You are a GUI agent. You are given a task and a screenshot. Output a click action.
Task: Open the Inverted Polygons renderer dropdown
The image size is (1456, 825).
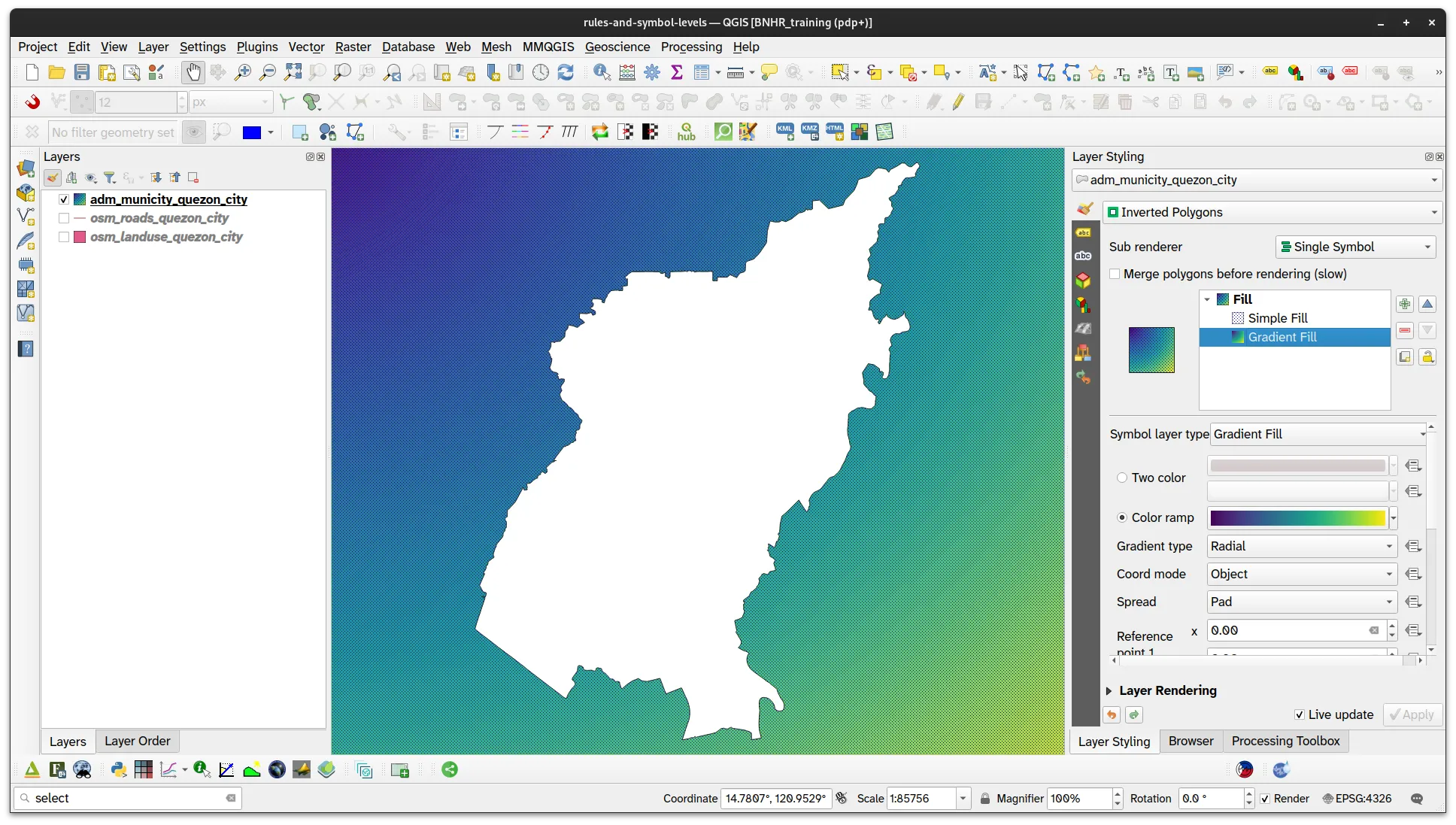coord(1272,212)
